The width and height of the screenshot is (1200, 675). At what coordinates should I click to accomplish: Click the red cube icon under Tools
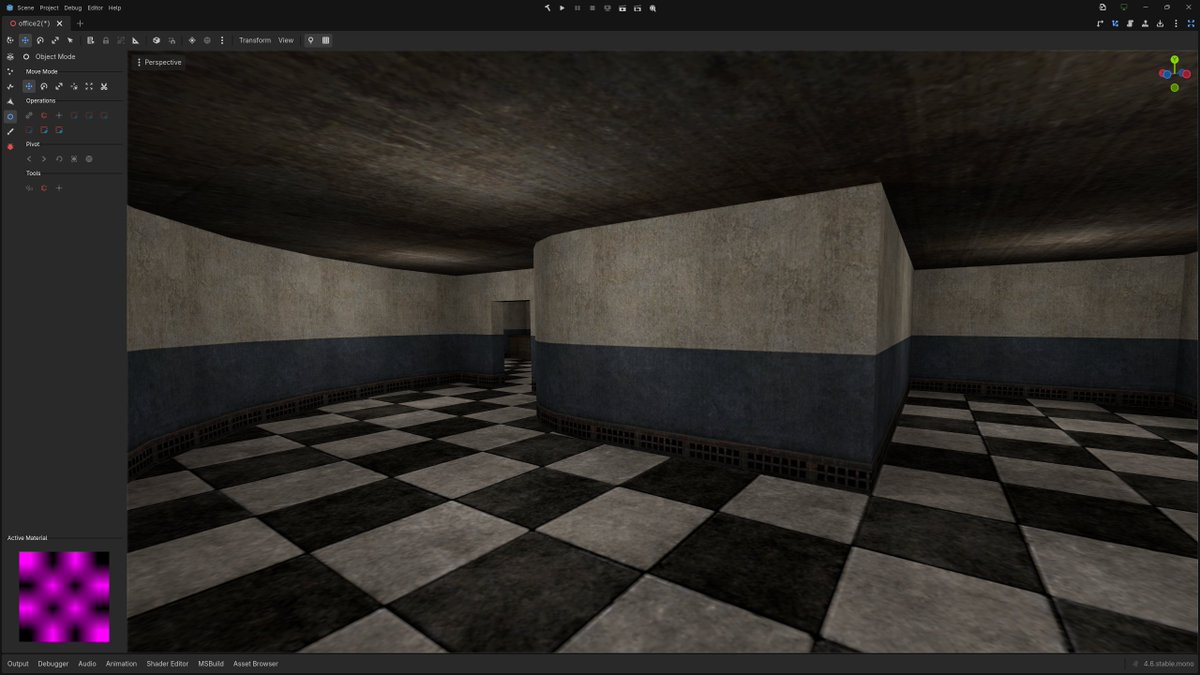[x=44, y=188]
